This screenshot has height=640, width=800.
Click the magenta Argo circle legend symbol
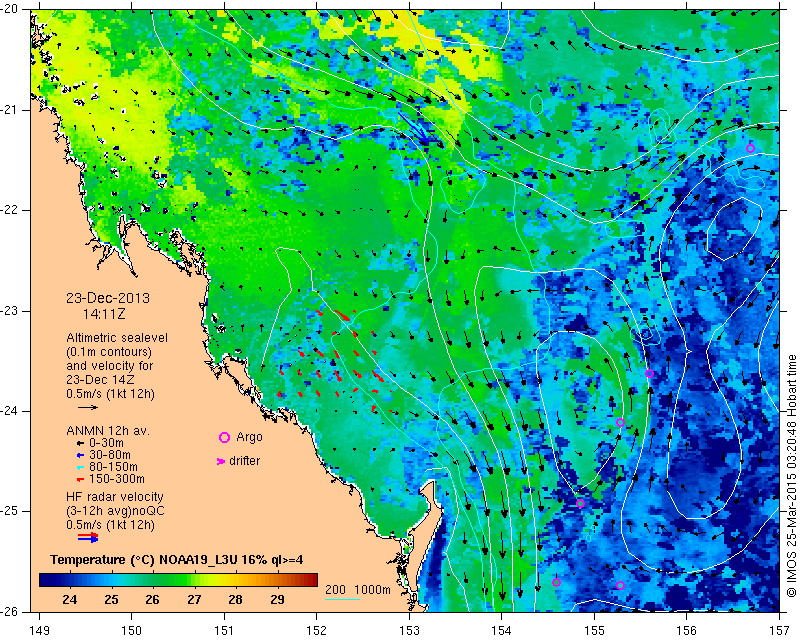(x=224, y=437)
